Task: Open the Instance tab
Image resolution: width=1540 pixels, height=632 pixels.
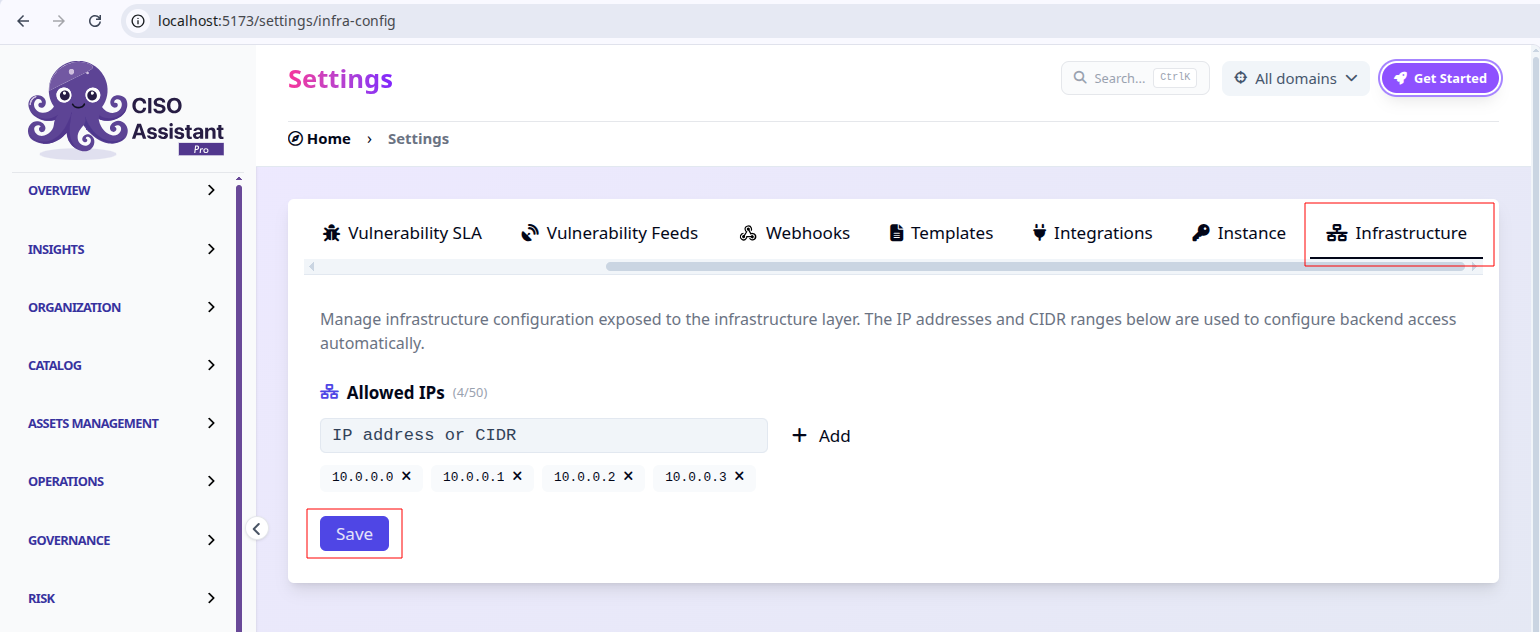Action: point(1239,233)
